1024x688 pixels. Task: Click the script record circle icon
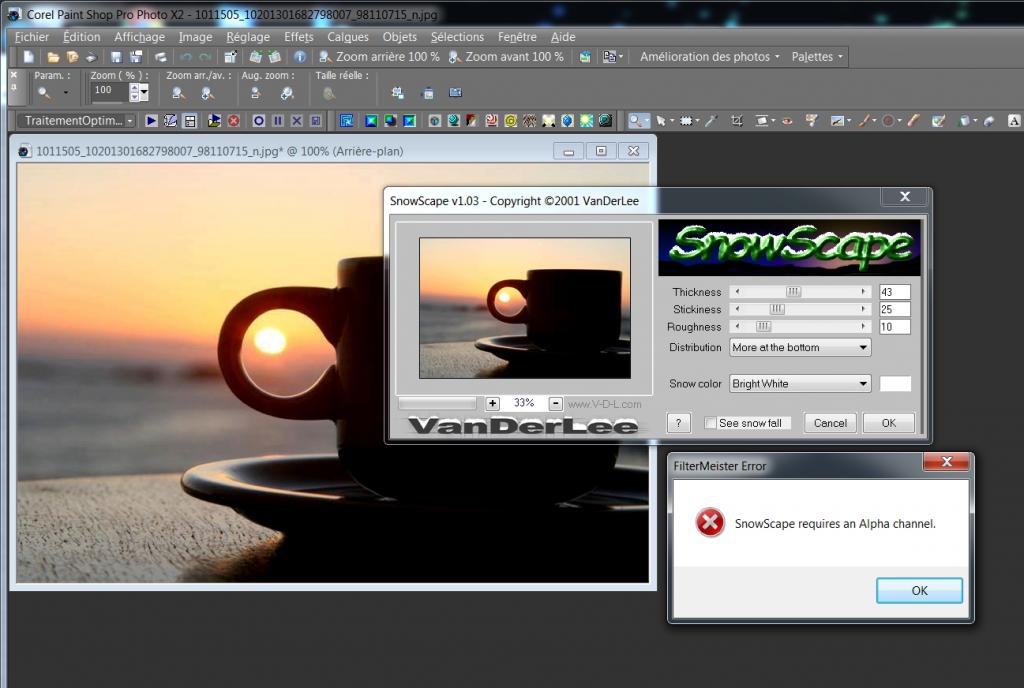pos(259,121)
